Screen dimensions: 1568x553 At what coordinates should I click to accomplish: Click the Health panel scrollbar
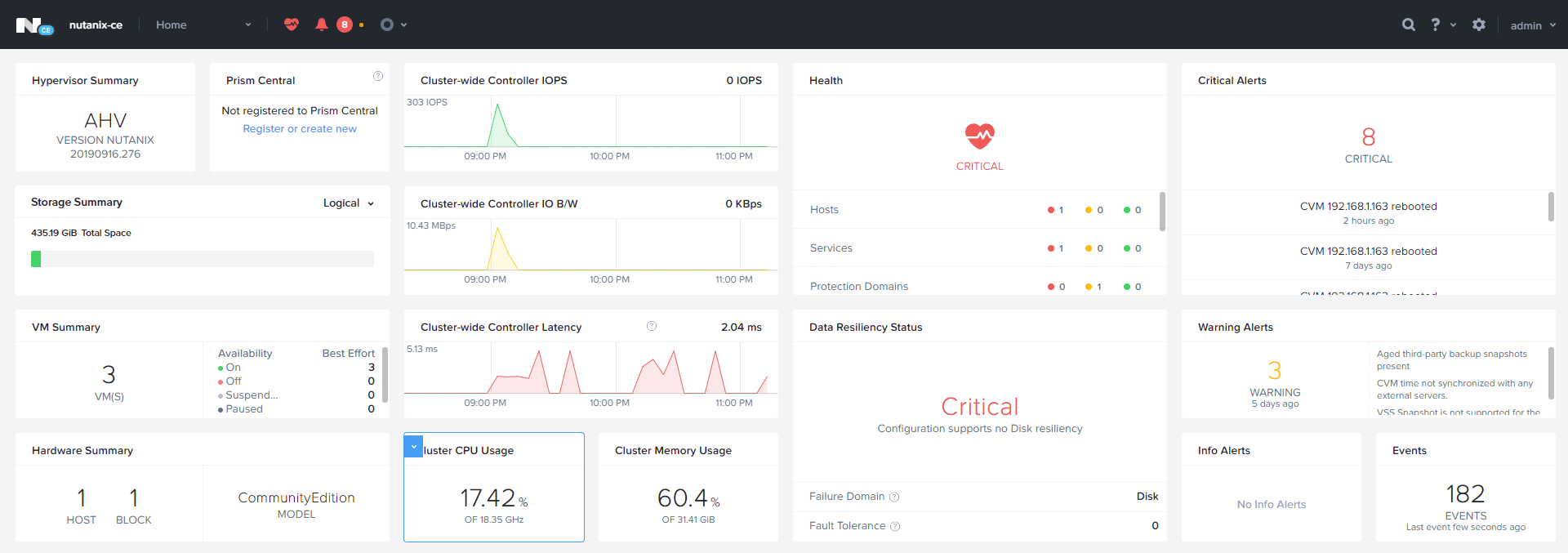(1162, 212)
